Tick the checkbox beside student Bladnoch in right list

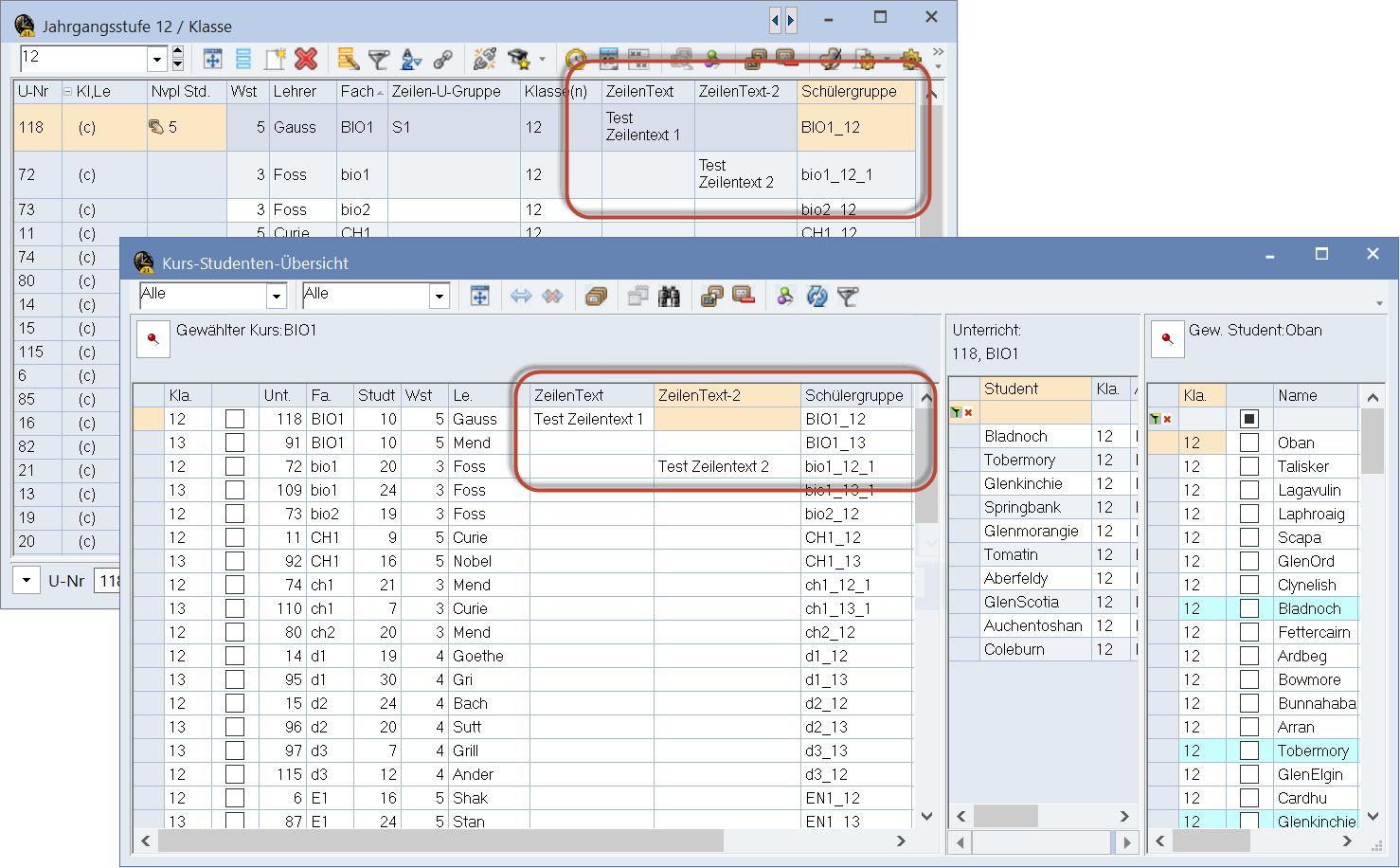(1249, 608)
